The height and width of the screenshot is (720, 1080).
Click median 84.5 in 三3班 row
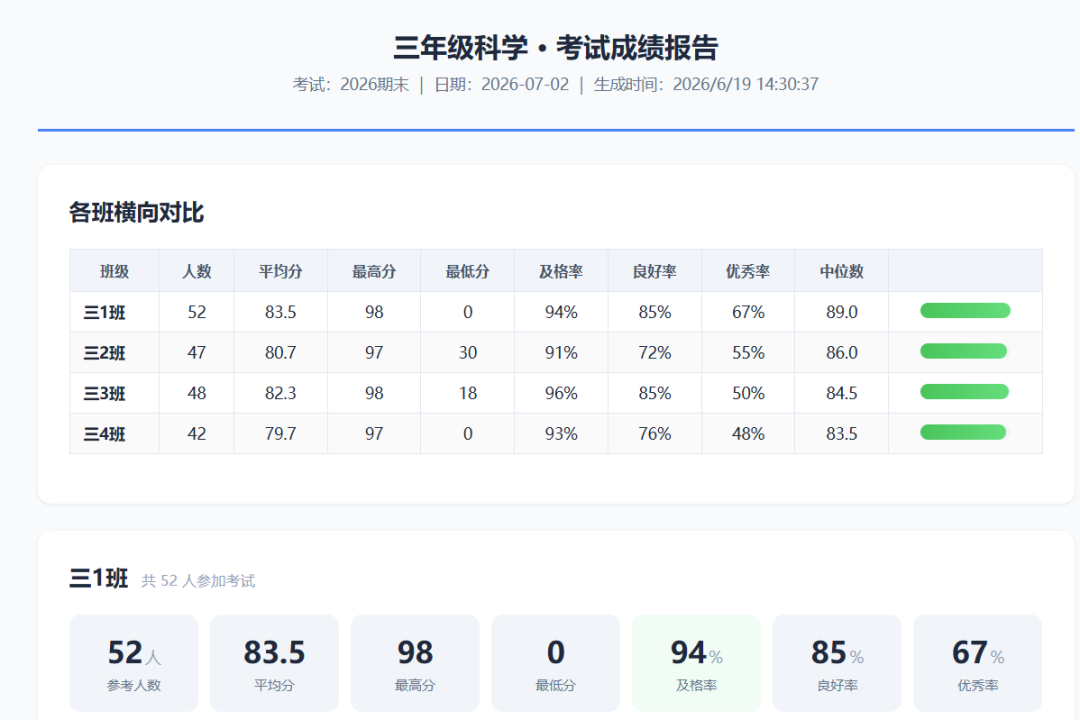(x=842, y=393)
